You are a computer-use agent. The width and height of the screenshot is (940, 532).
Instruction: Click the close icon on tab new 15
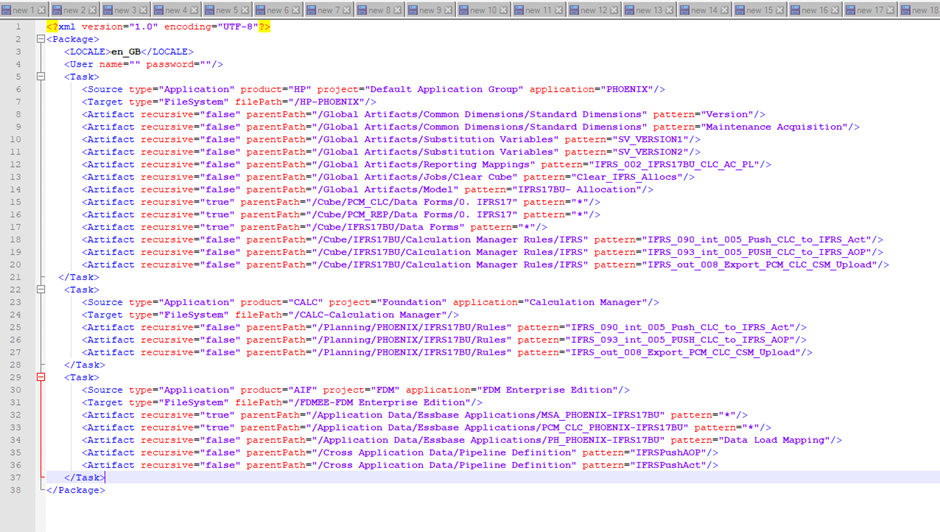[x=778, y=10]
